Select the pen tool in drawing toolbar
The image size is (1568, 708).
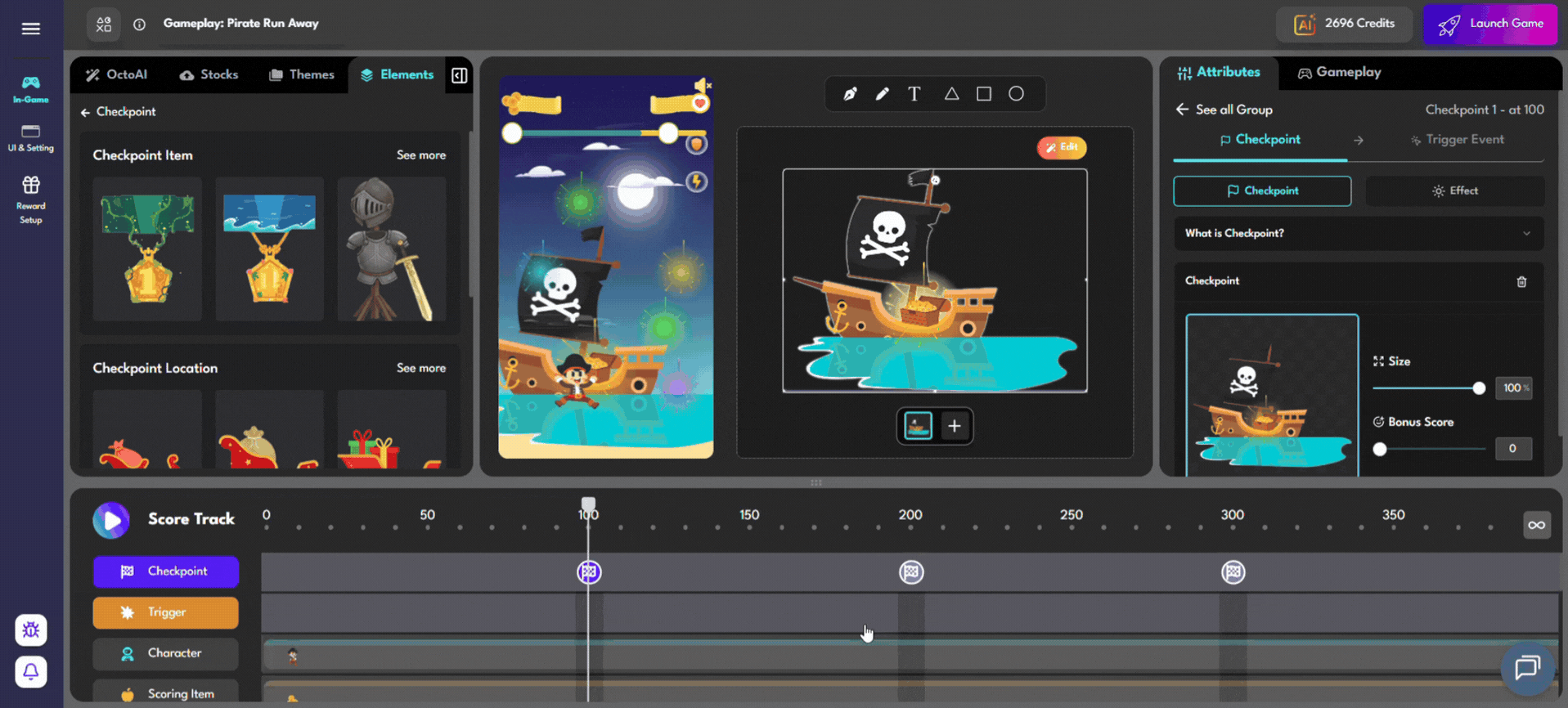click(x=850, y=94)
